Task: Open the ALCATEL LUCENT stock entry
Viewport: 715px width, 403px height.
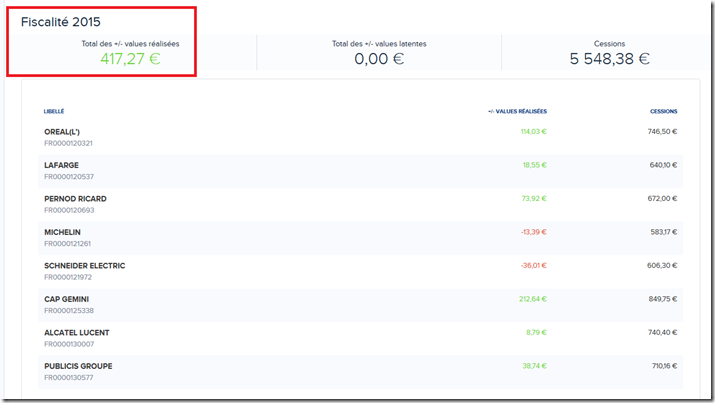Action: click(x=76, y=333)
